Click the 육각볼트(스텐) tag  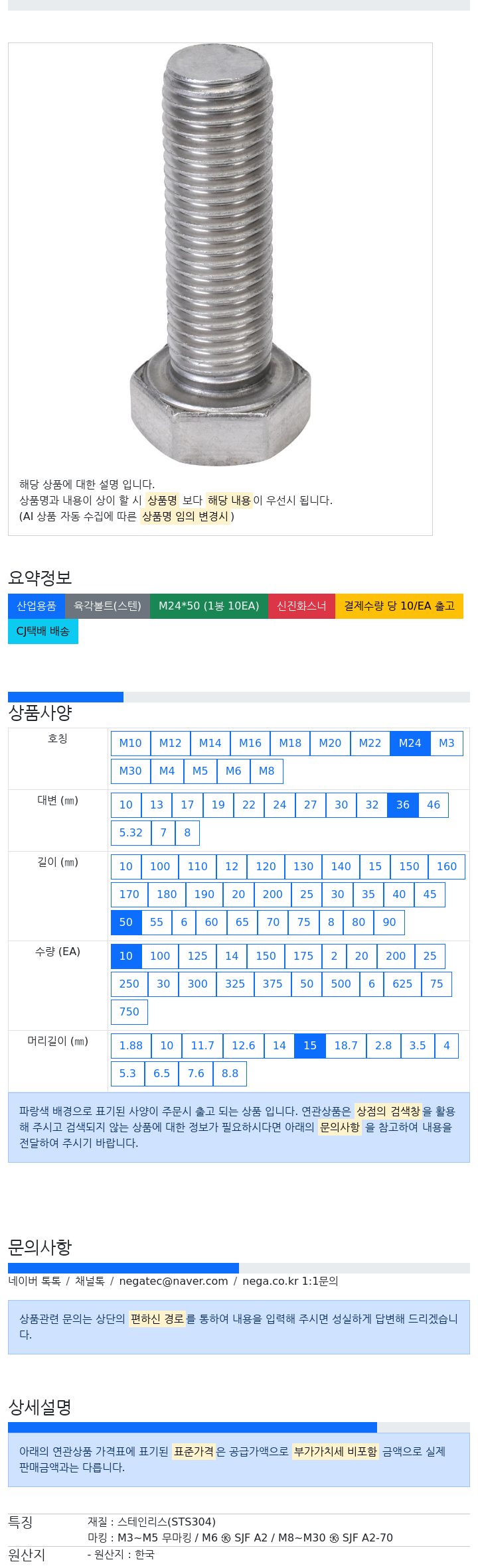(x=108, y=606)
